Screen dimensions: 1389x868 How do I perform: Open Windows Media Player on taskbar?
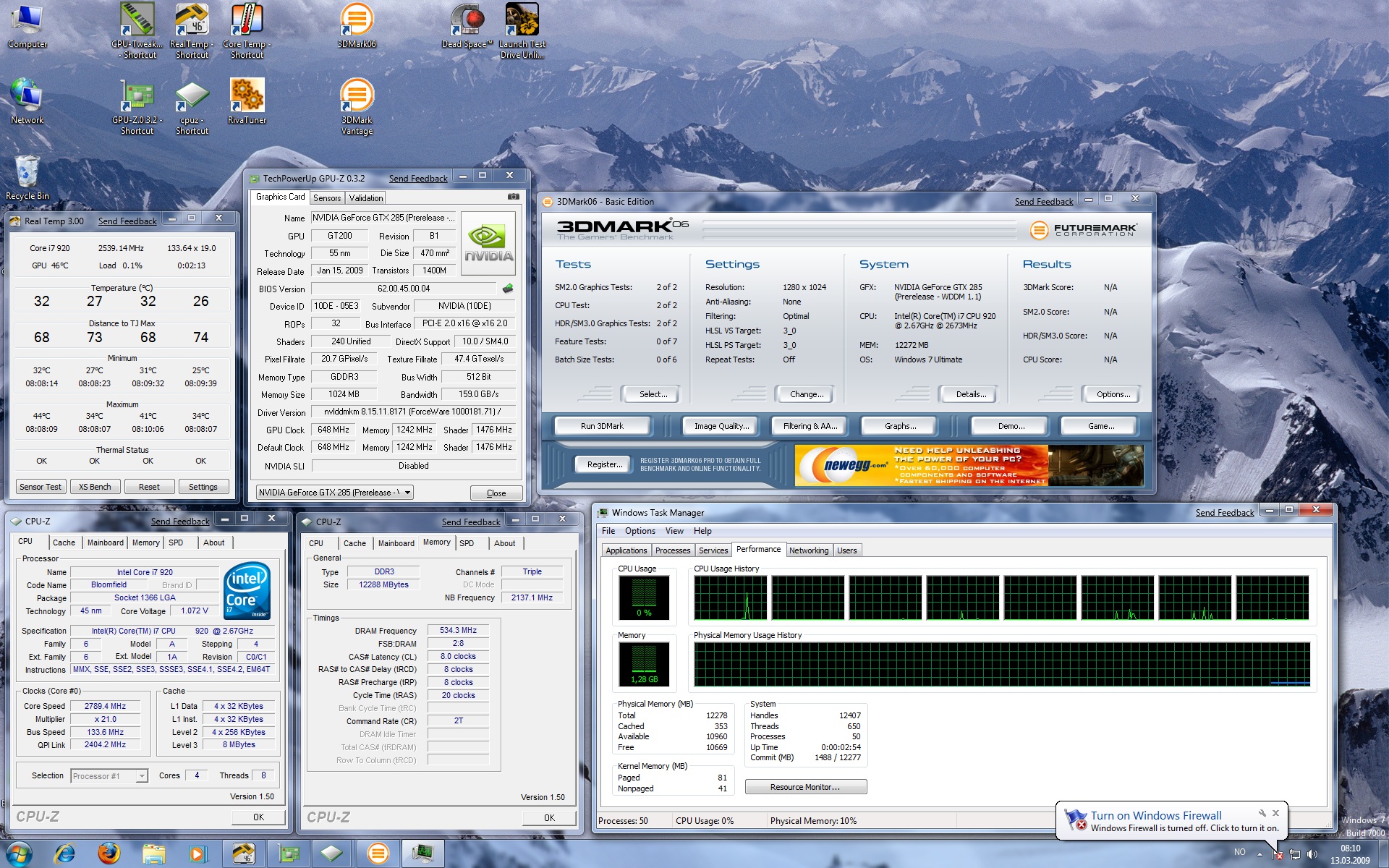point(197,854)
